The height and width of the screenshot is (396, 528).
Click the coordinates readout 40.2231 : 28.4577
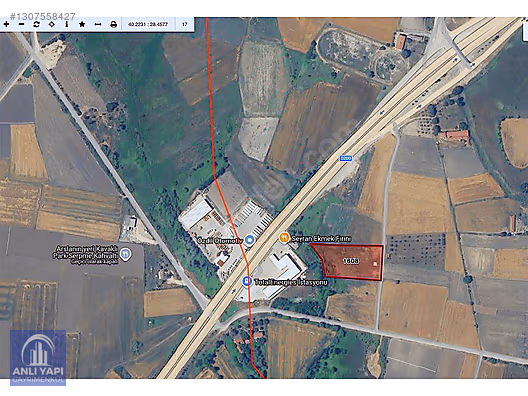(148, 24)
